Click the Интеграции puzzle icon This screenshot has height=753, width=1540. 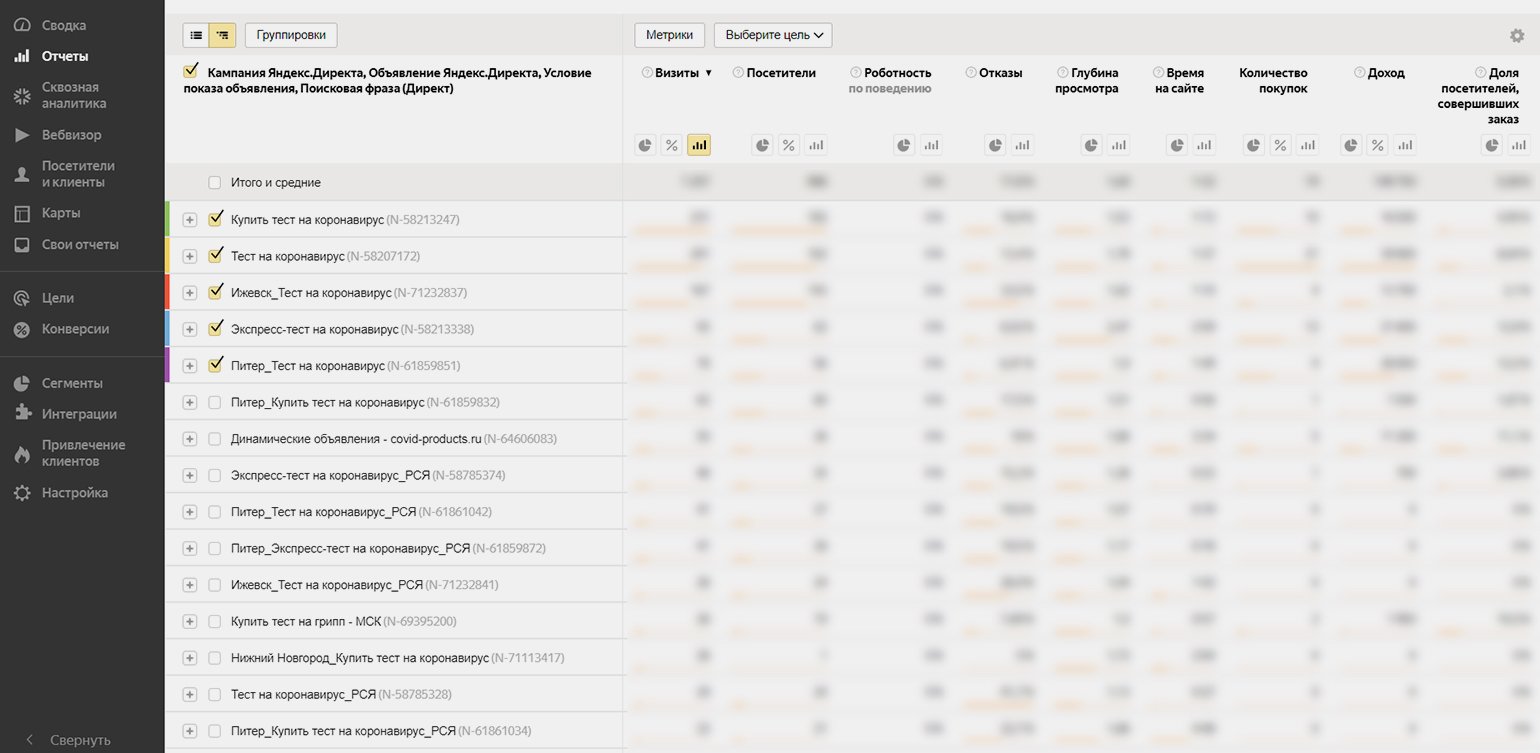pyautogui.click(x=21, y=413)
